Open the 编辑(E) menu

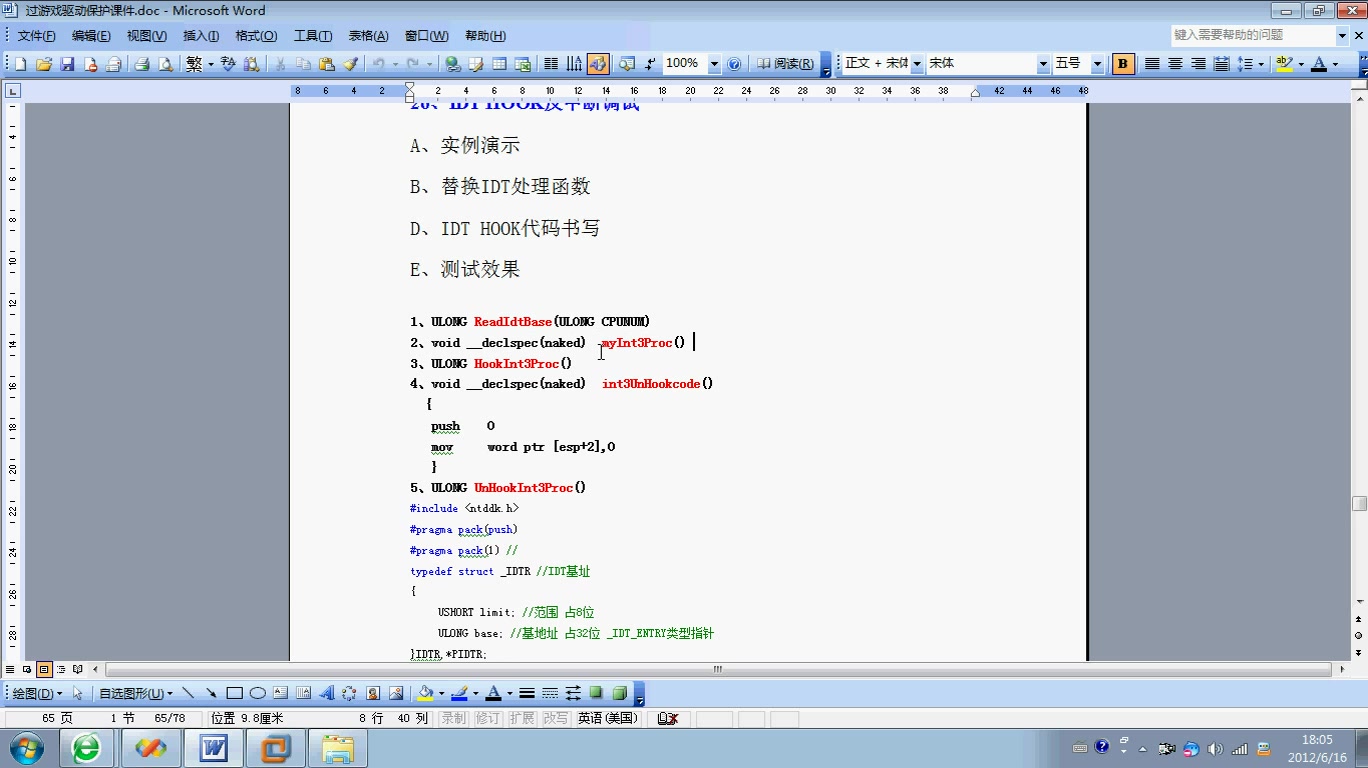coord(91,36)
